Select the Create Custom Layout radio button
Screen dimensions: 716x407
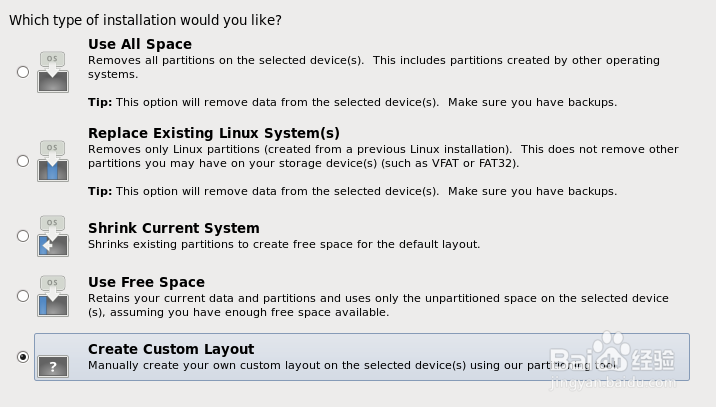[x=23, y=357]
